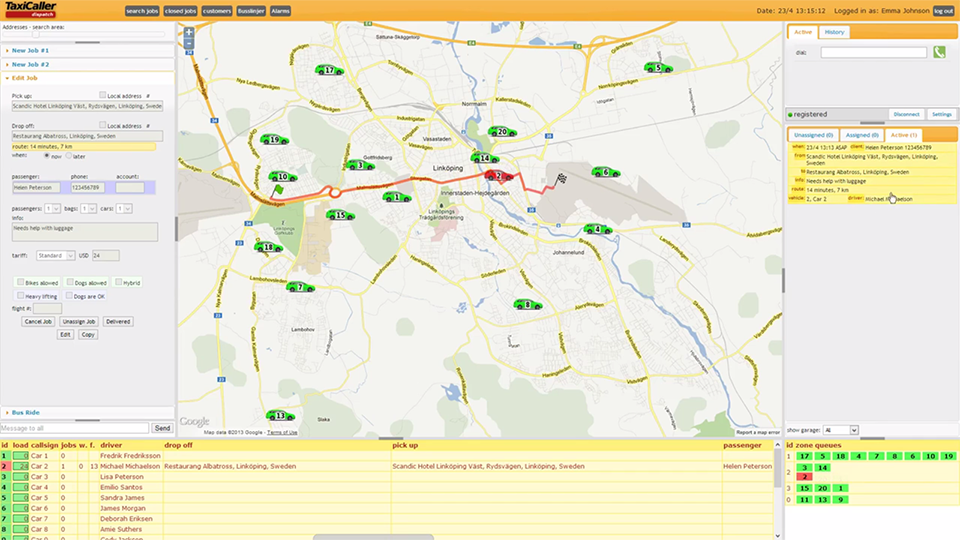Select taxi car 5 on map
The image size is (960, 540).
658,68
